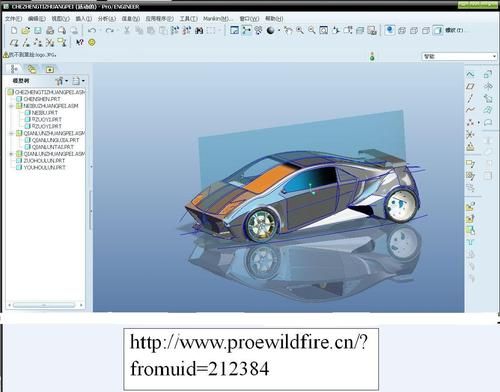Click the settings tool icon in model tree header

point(60,81)
